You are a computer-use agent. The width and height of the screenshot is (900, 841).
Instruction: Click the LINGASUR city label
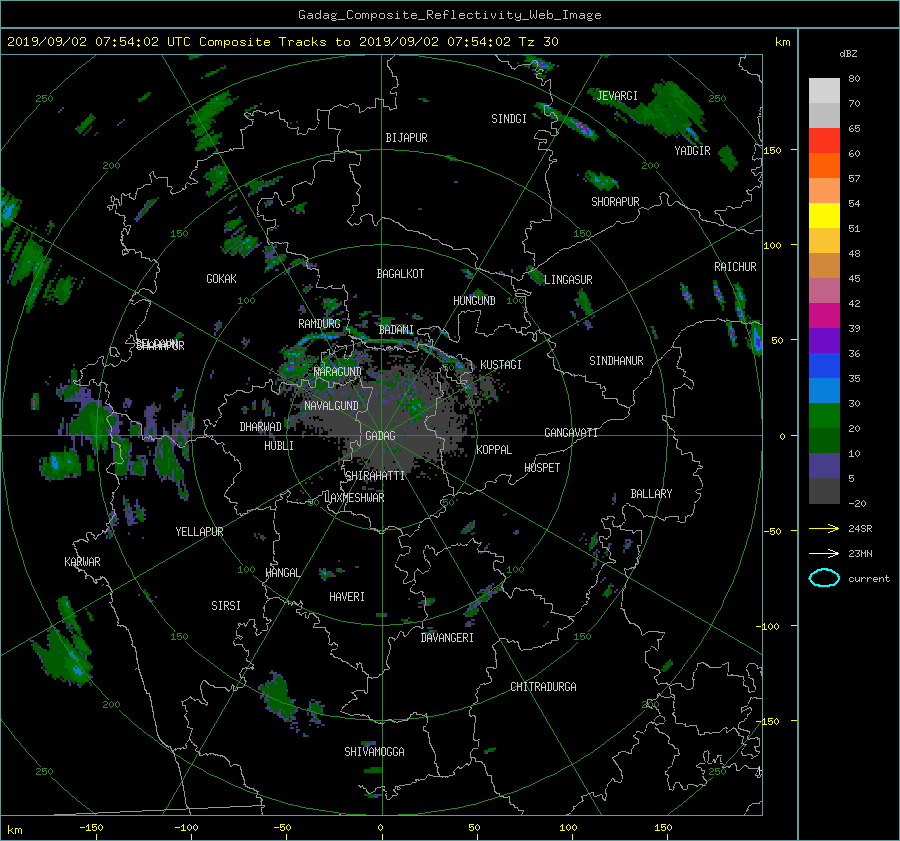pos(568,280)
